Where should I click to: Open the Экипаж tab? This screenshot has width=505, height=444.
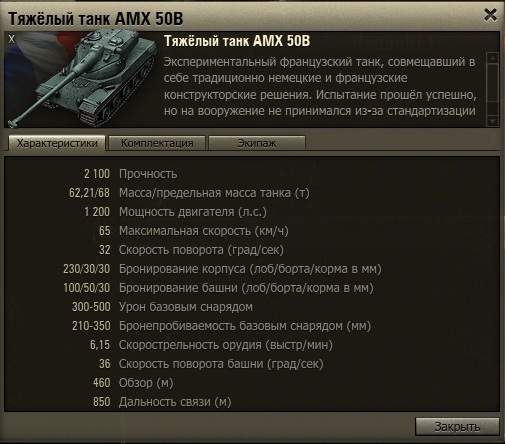click(257, 143)
